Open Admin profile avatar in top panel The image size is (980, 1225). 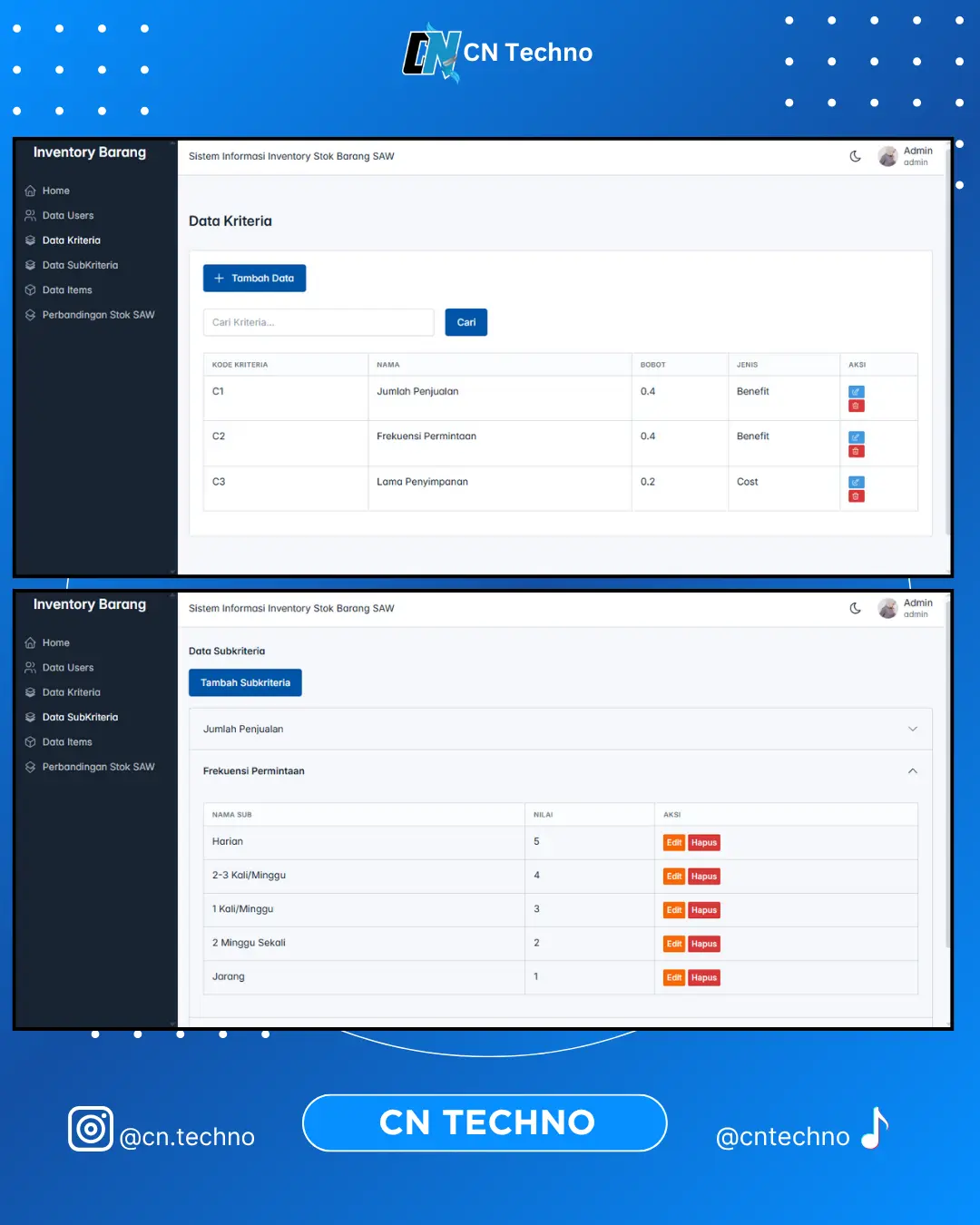[887, 156]
